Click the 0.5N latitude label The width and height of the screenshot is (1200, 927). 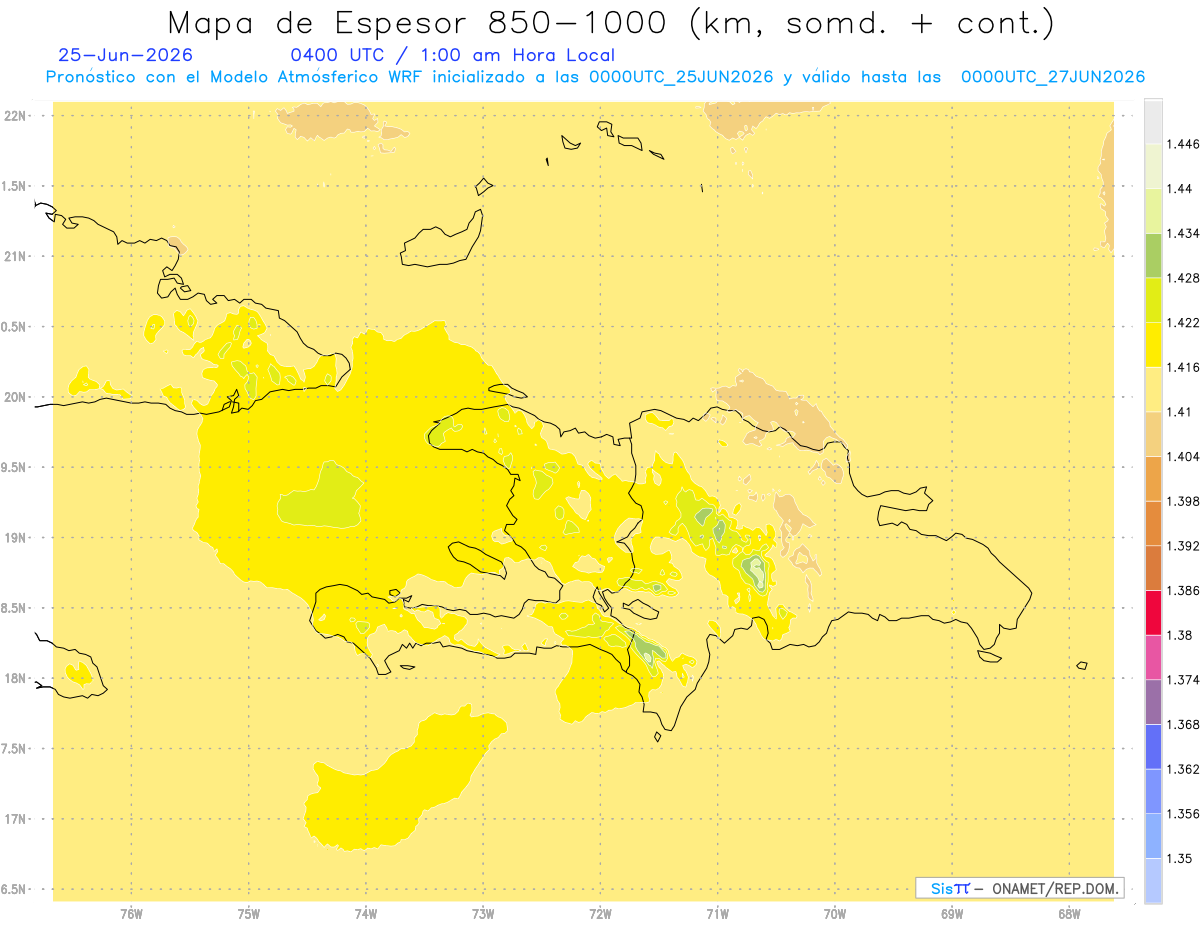click(15, 327)
